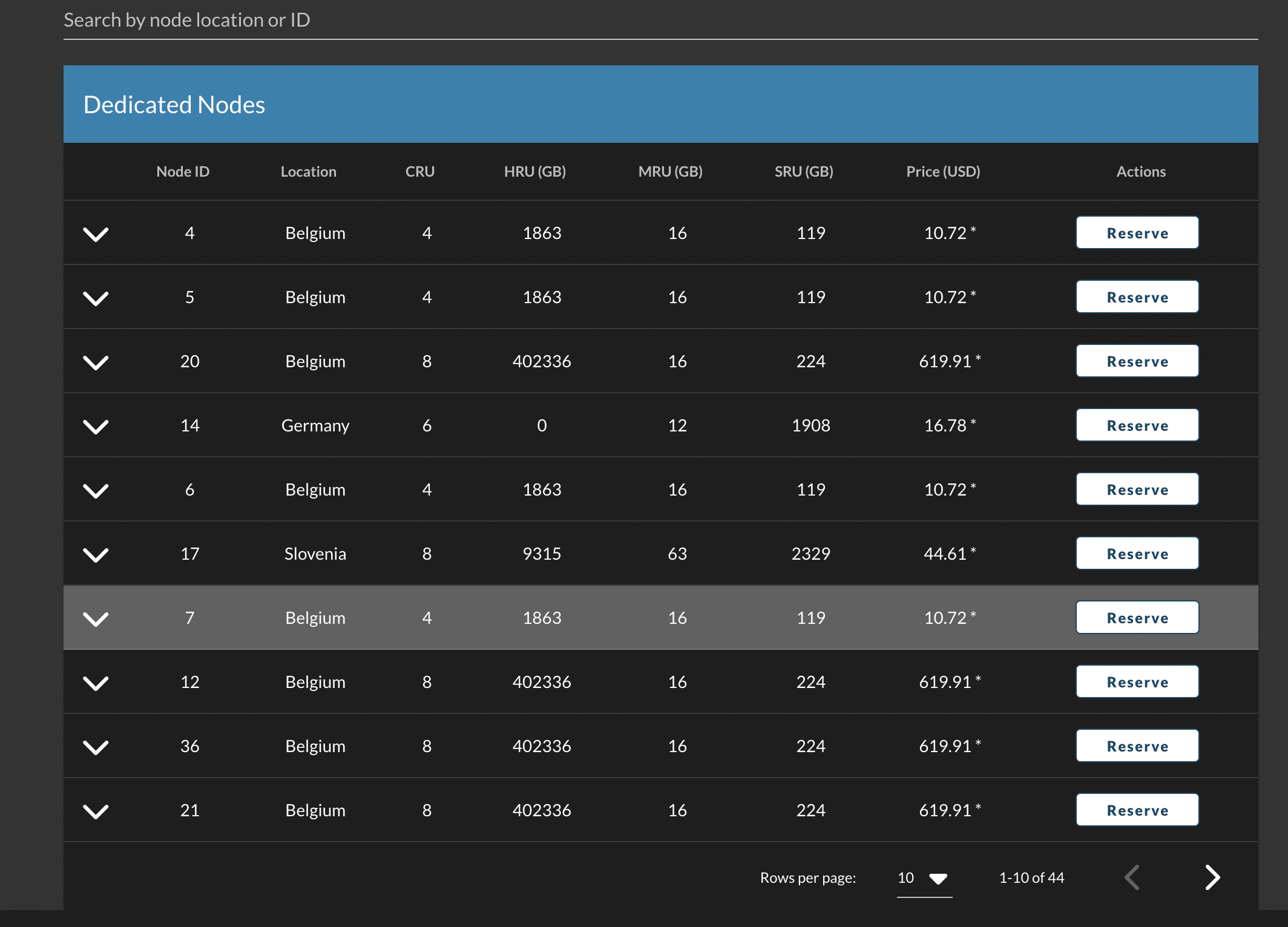This screenshot has width=1288, height=927.
Task: Expand details for node 21
Action: coord(96,810)
